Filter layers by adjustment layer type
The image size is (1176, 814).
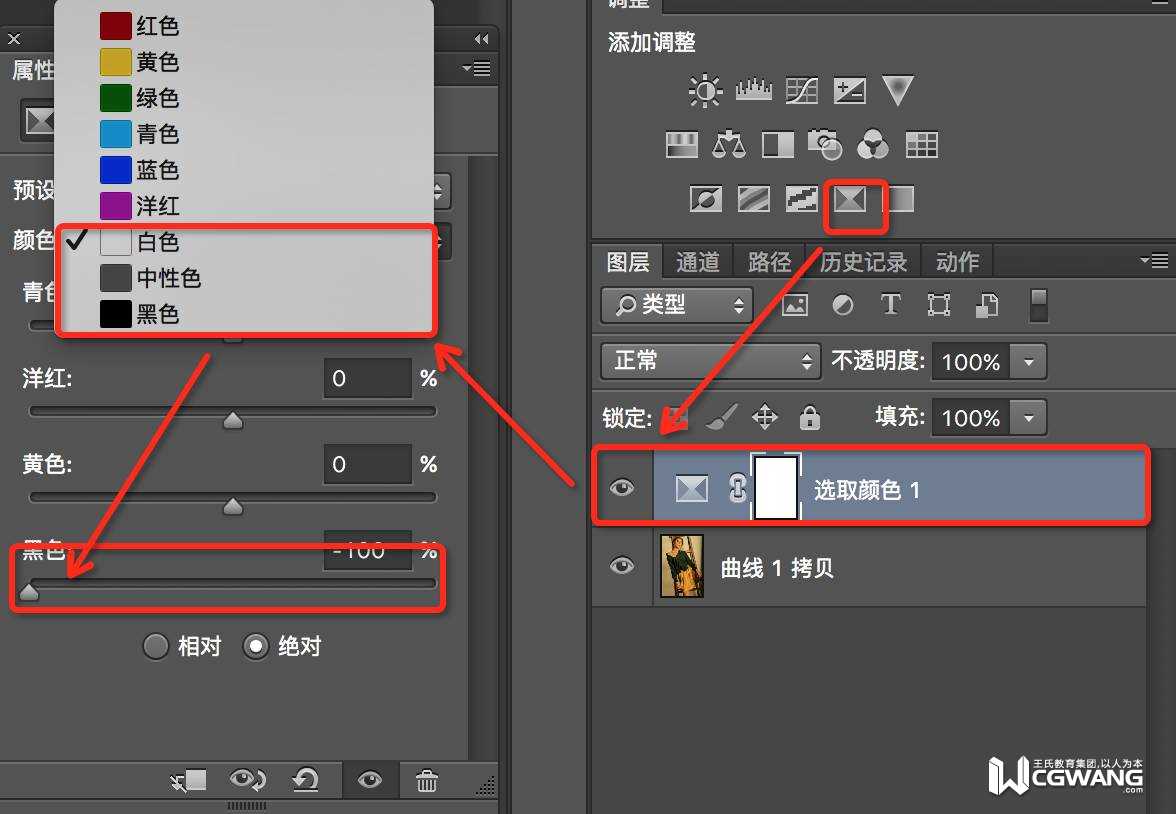click(x=843, y=305)
